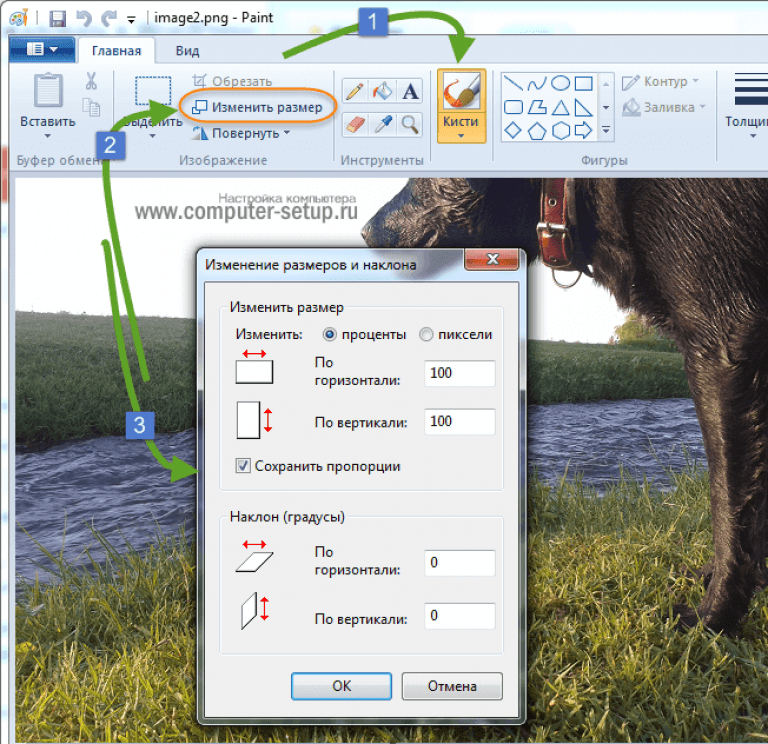Click skew По горизонтали field with 0

[x=459, y=563]
